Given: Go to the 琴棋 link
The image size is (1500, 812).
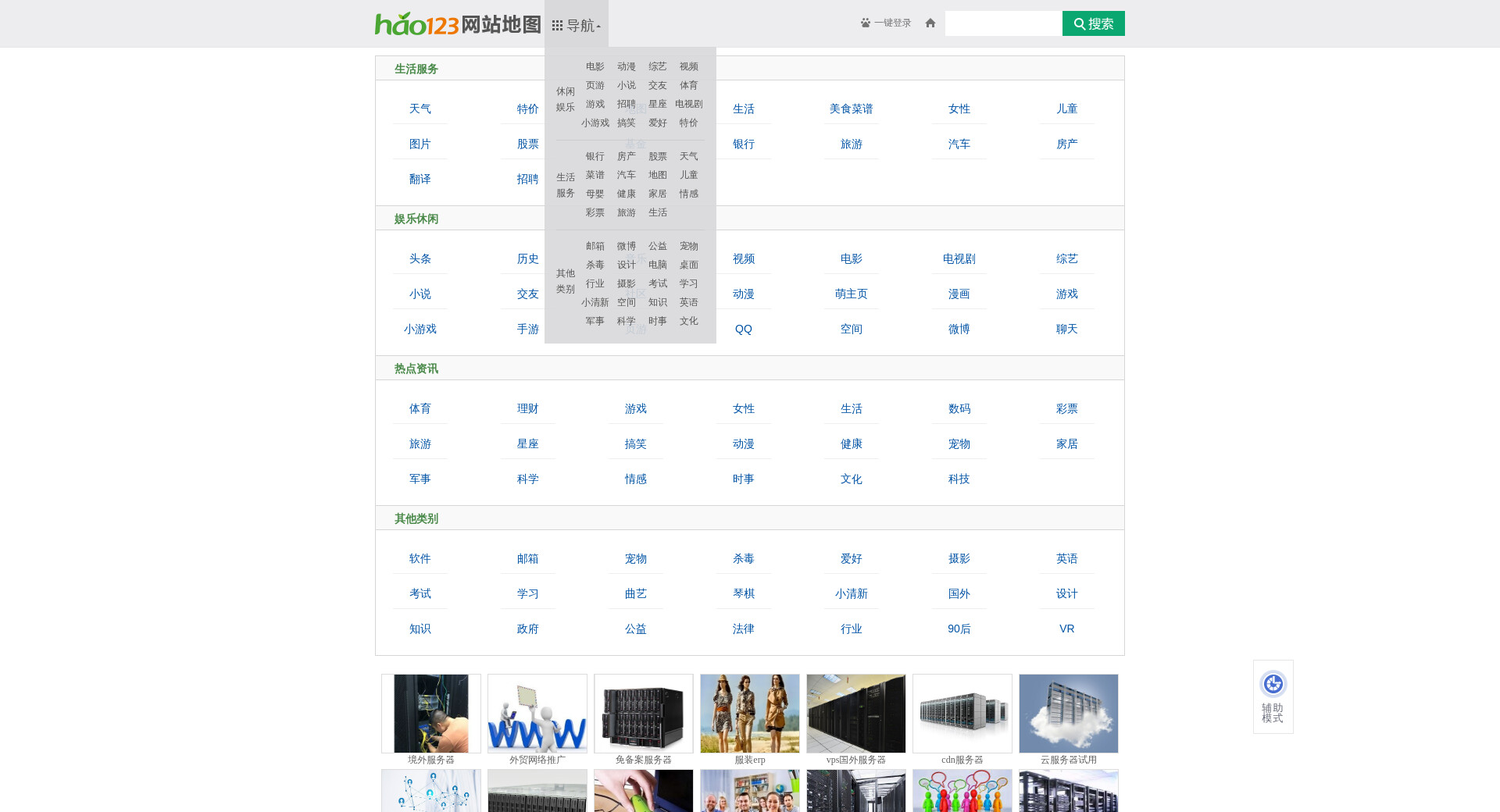Looking at the screenshot, I should click(x=744, y=593).
